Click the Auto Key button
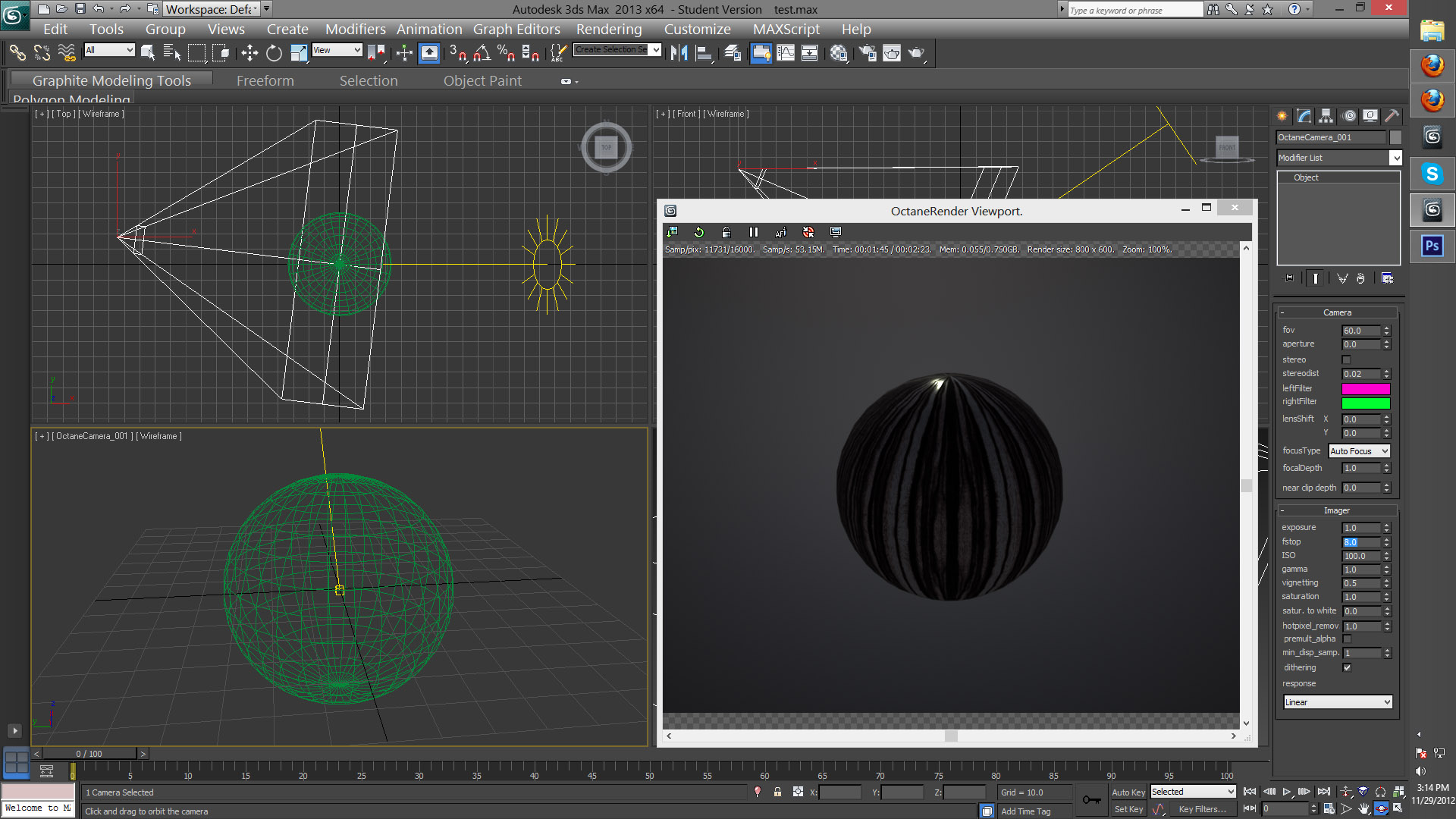Image resolution: width=1456 pixels, height=819 pixels. click(x=1128, y=792)
